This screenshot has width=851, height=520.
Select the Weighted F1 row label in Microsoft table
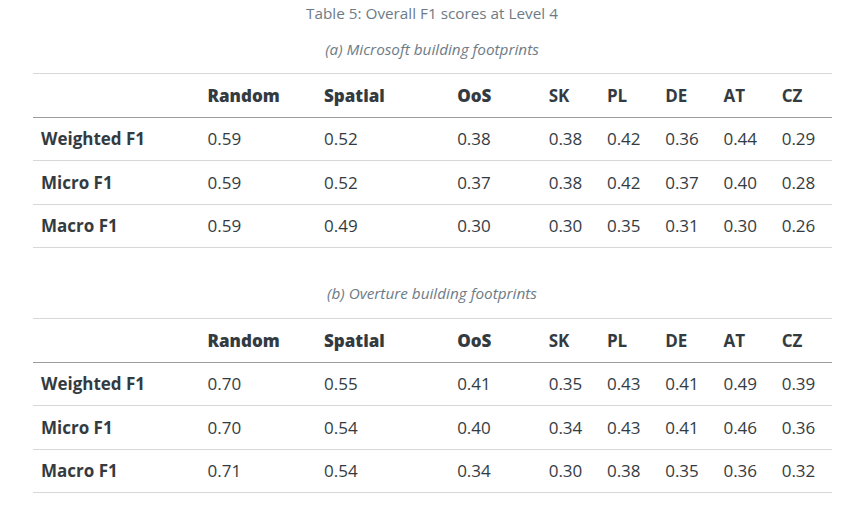coord(92,139)
